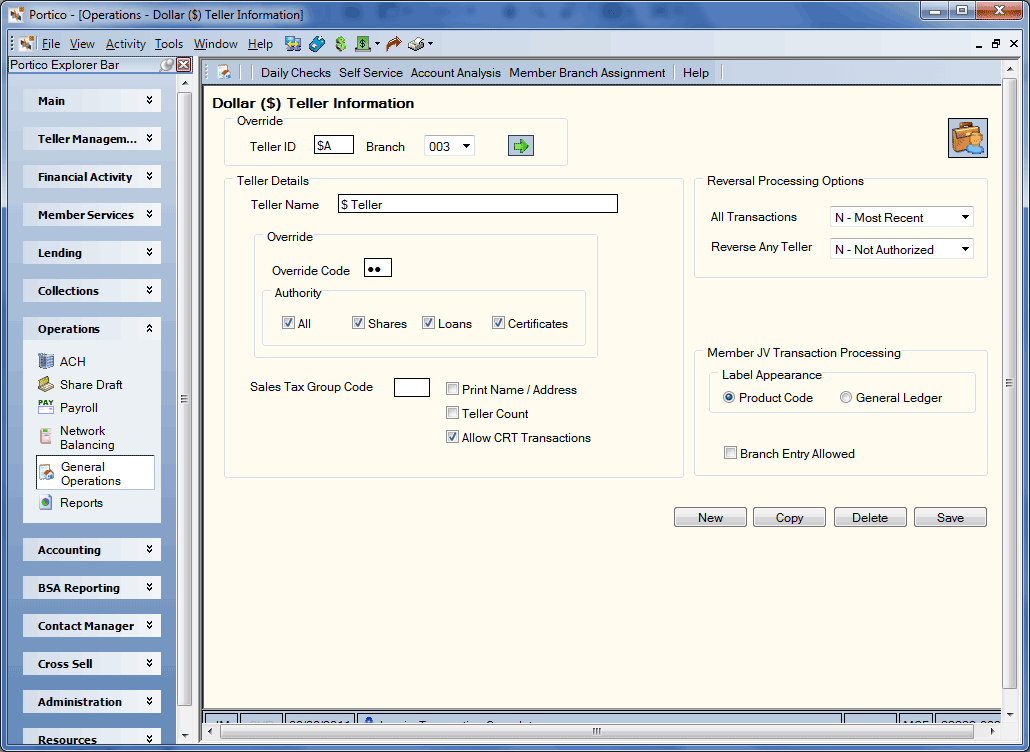The height and width of the screenshot is (752, 1030).
Task: Enable Print Name / Address checkbox
Action: pos(452,389)
